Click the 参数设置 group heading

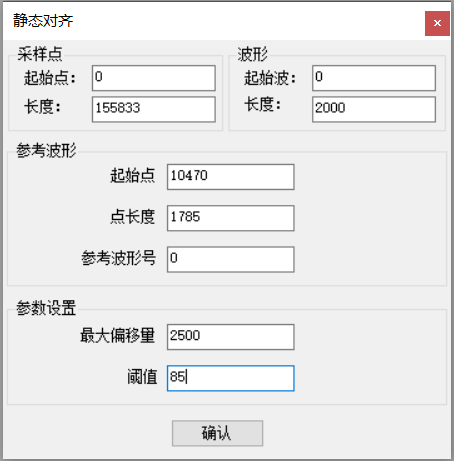point(46,308)
